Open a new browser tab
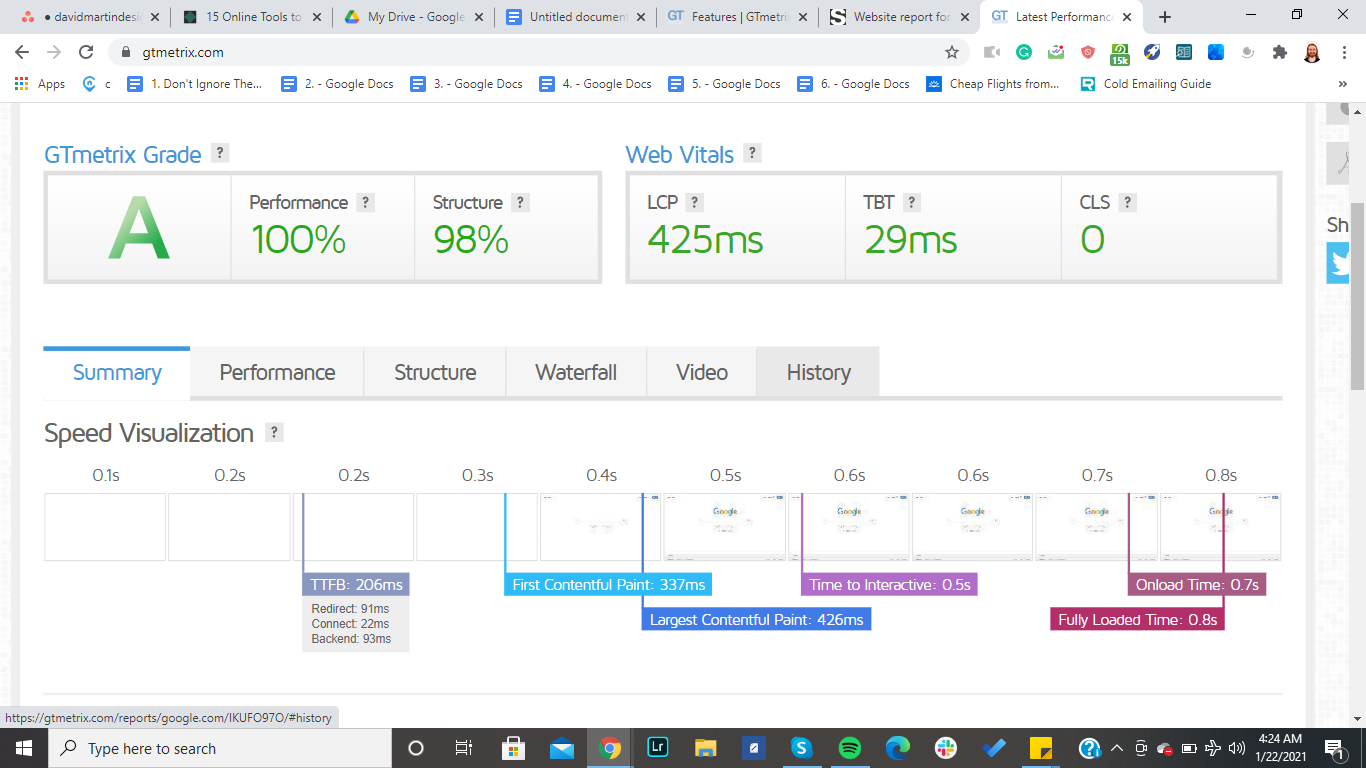The image size is (1366, 768). tap(1165, 17)
